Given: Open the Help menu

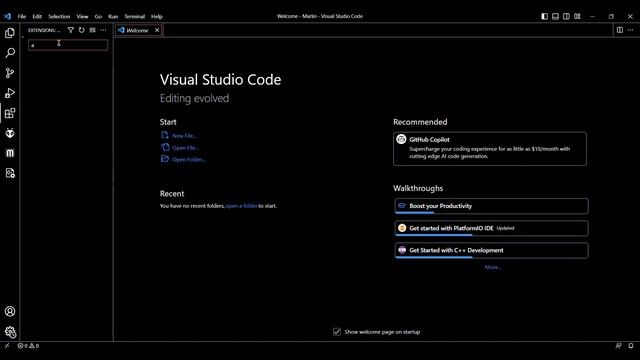Looking at the screenshot, I should [157, 16].
